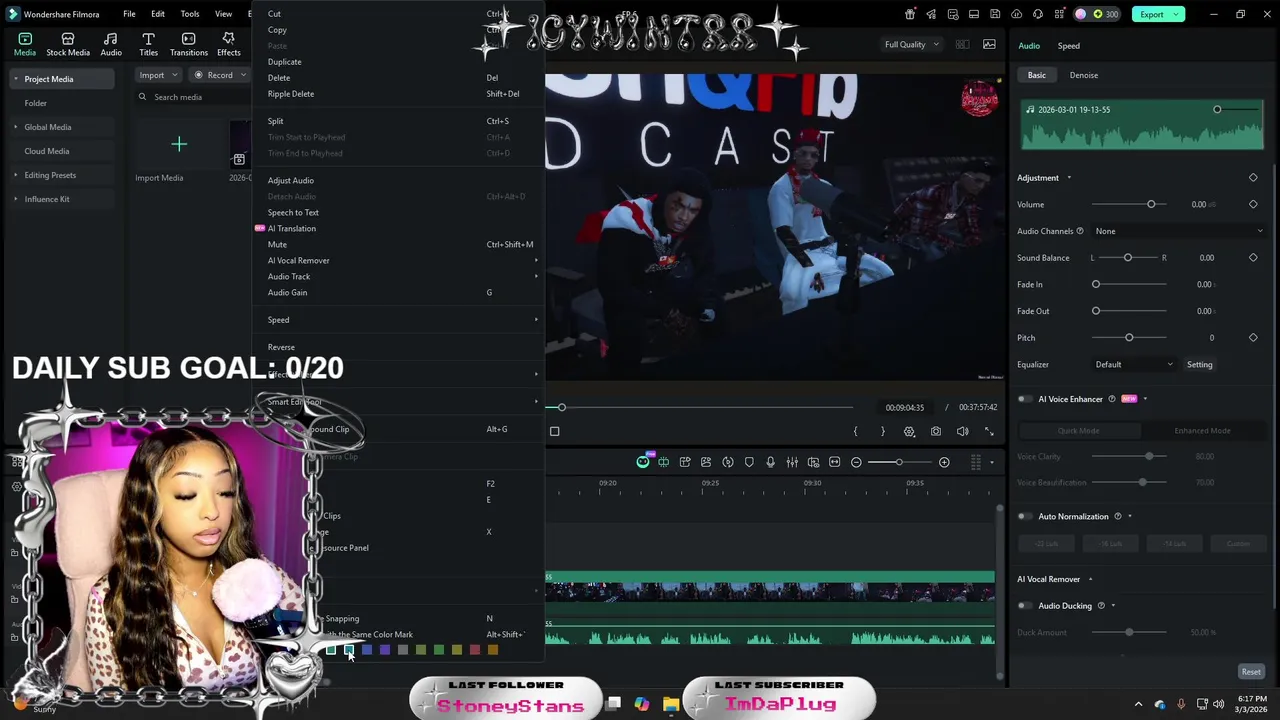1280x720 pixels.
Task: Click the timeline marker shield icon
Action: point(749,462)
